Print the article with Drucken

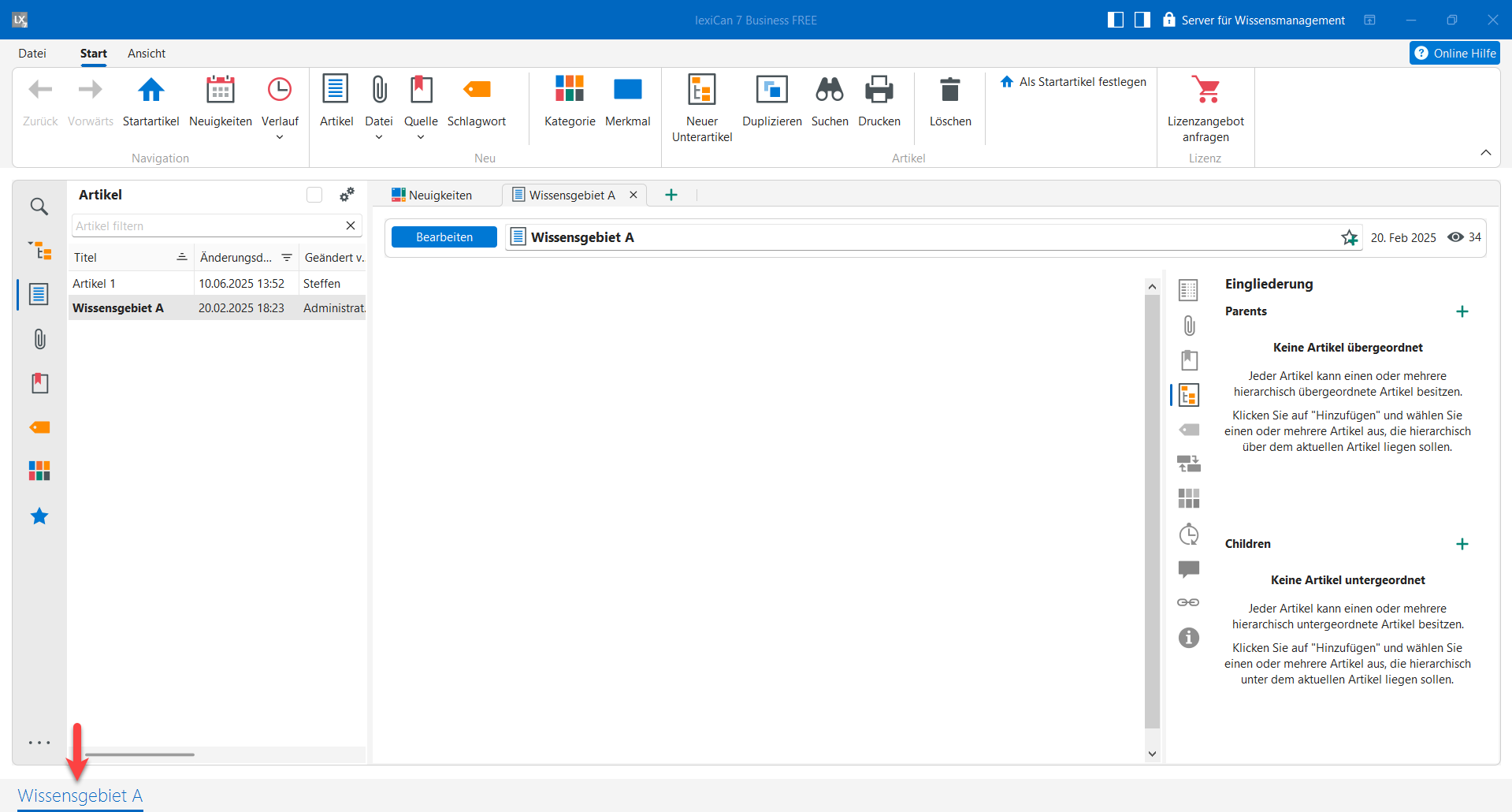[879, 91]
